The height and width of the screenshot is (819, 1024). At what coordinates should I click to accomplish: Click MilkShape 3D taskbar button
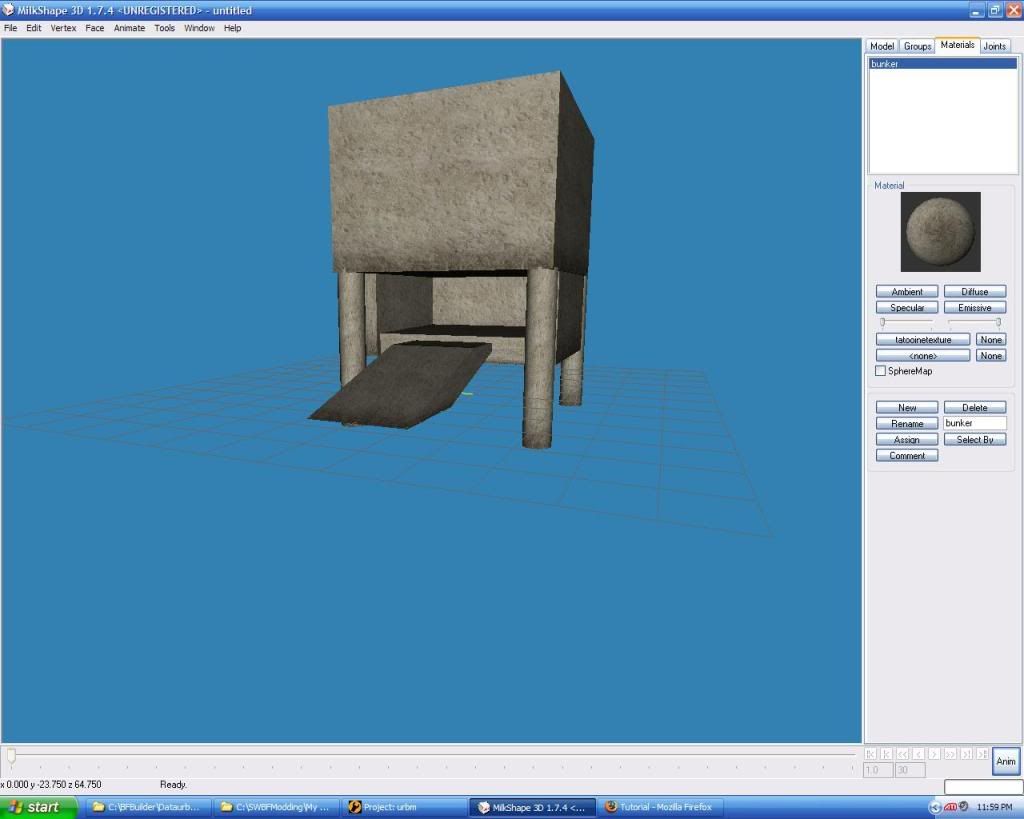[x=532, y=807]
